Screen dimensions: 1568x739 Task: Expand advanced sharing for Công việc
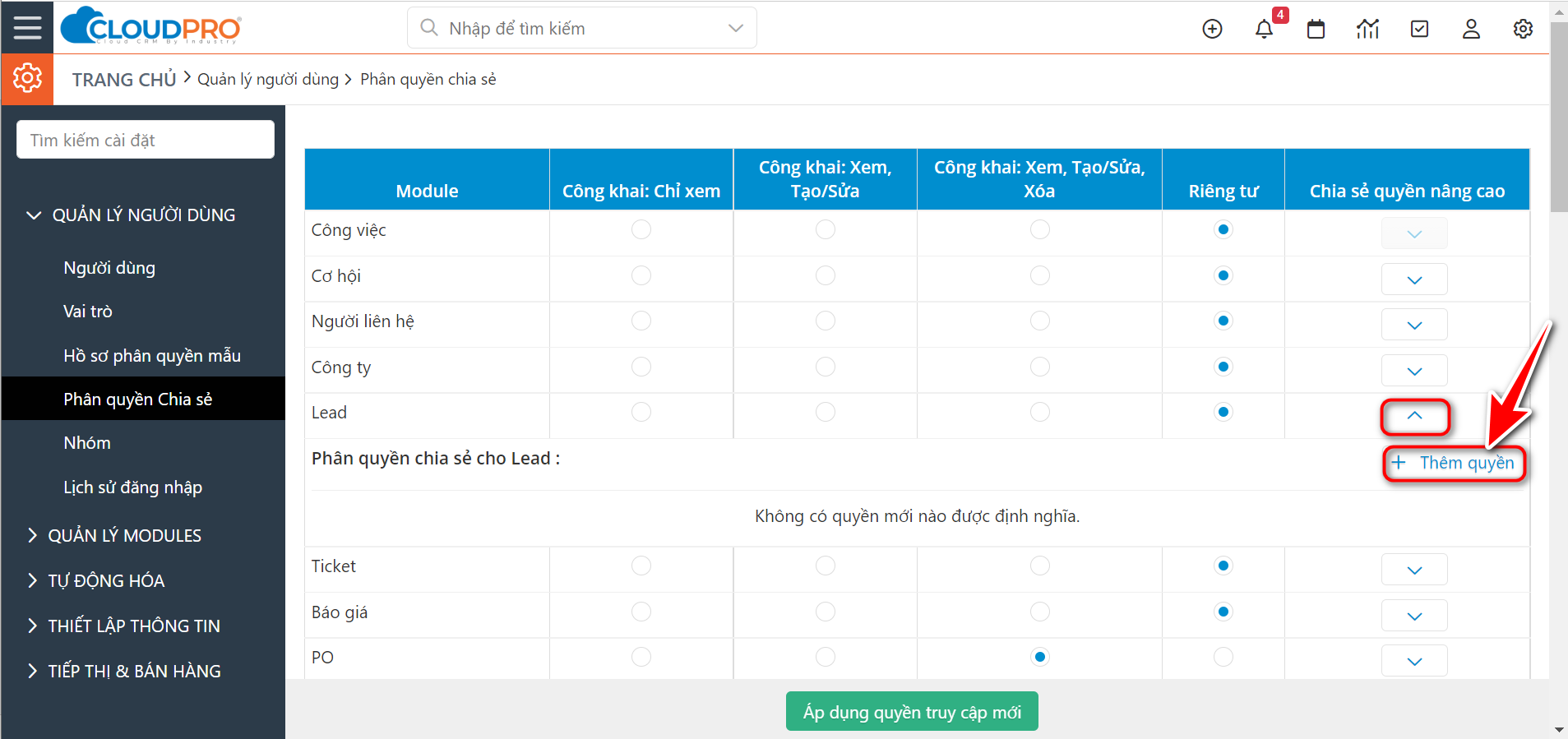click(x=1414, y=233)
